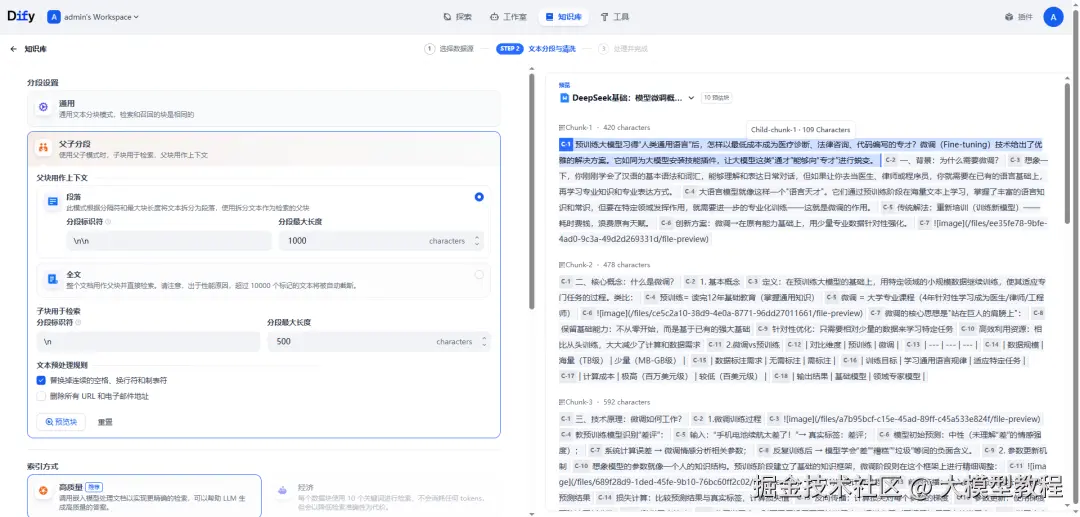Select the 全文 radio button

(x=479, y=275)
